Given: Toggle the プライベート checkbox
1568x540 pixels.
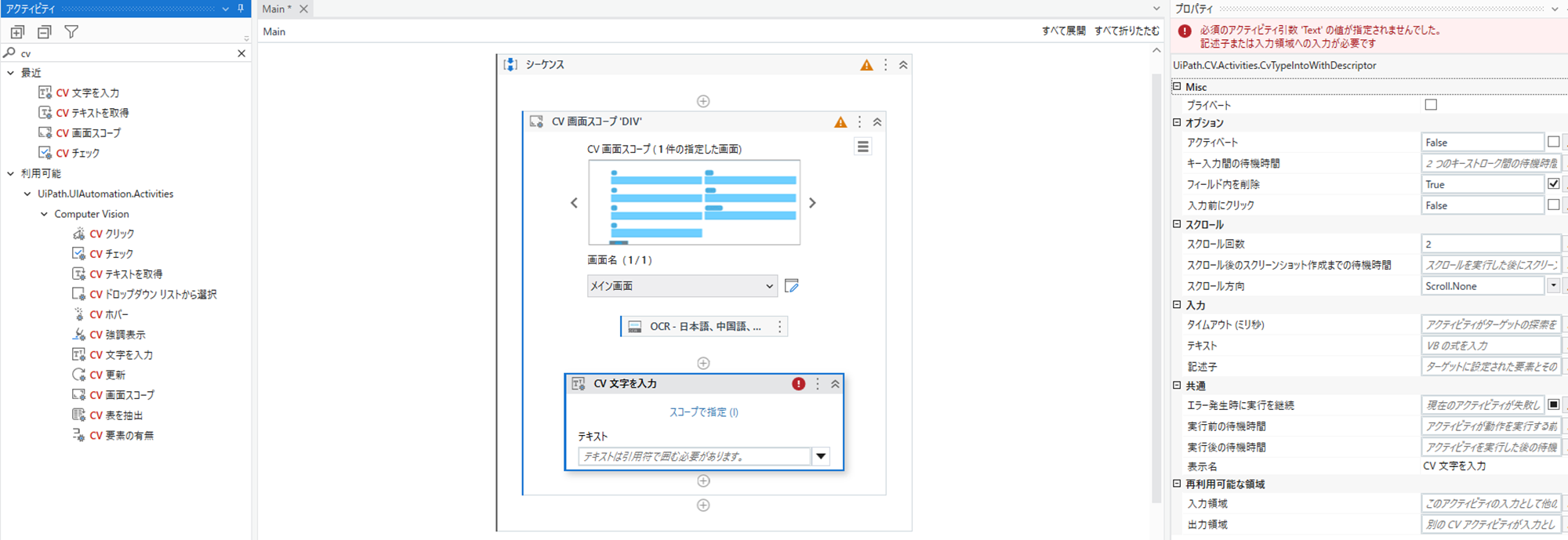Looking at the screenshot, I should (1431, 105).
